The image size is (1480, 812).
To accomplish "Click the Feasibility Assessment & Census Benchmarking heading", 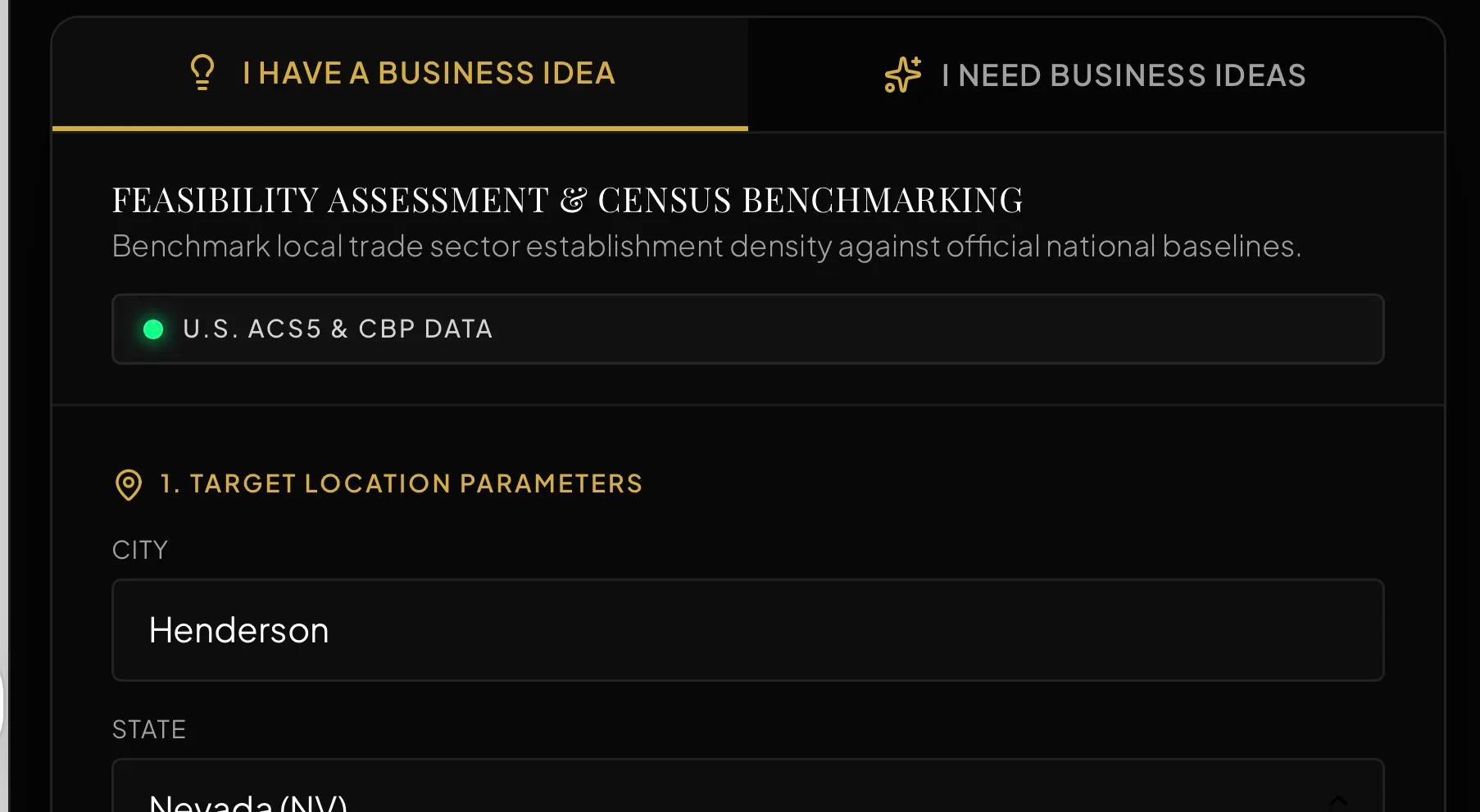I will [567, 201].
